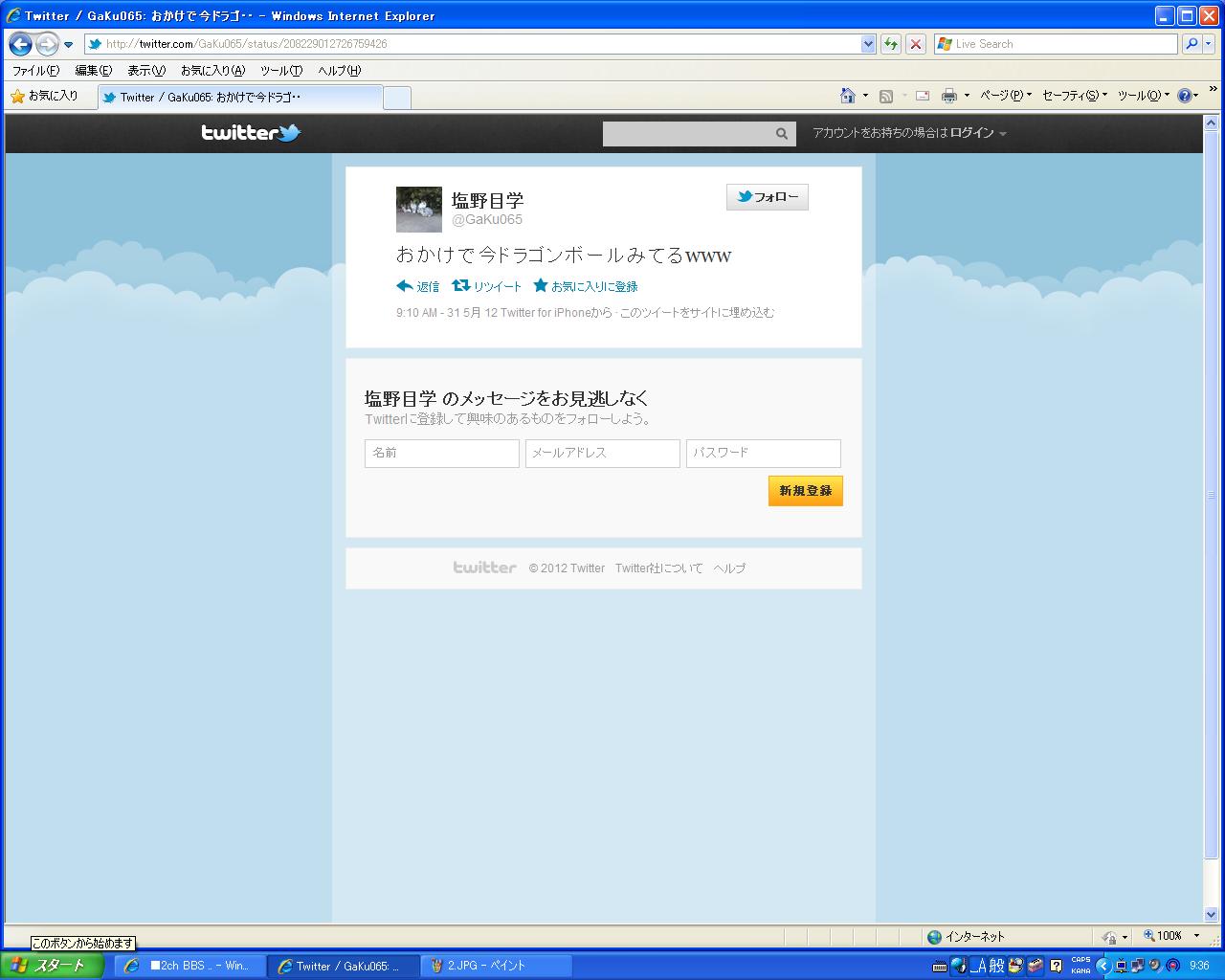This screenshot has height=980, width=1225.
Task: Click the browser Forward arrow button
Action: tap(47, 44)
